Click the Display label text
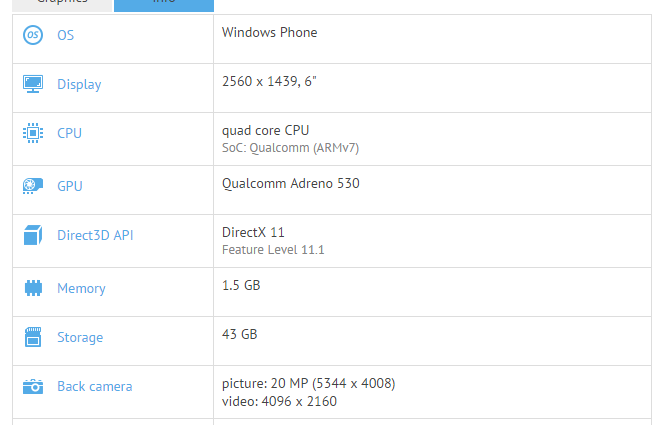672x425 pixels. tap(79, 84)
